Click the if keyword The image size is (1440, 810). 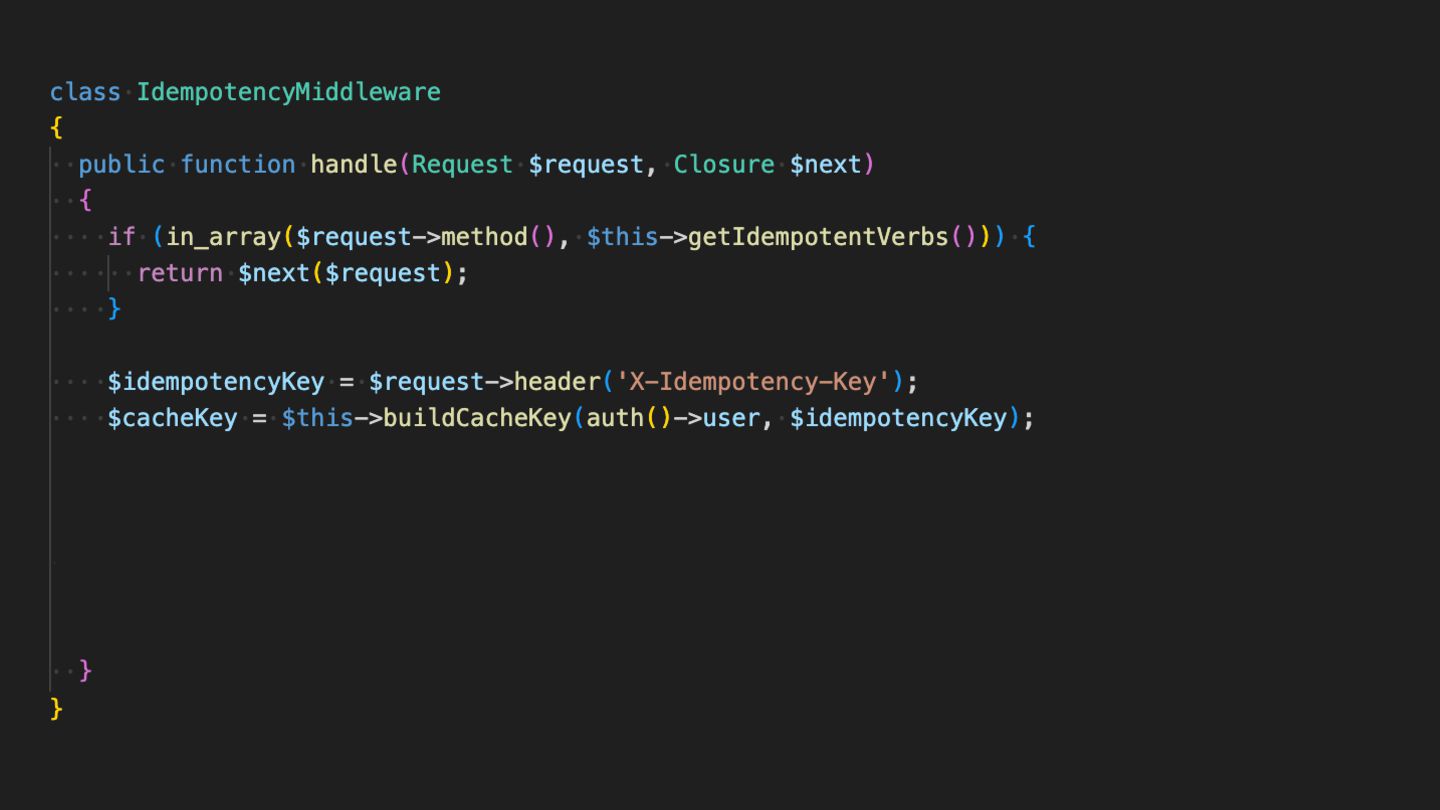pos(122,237)
